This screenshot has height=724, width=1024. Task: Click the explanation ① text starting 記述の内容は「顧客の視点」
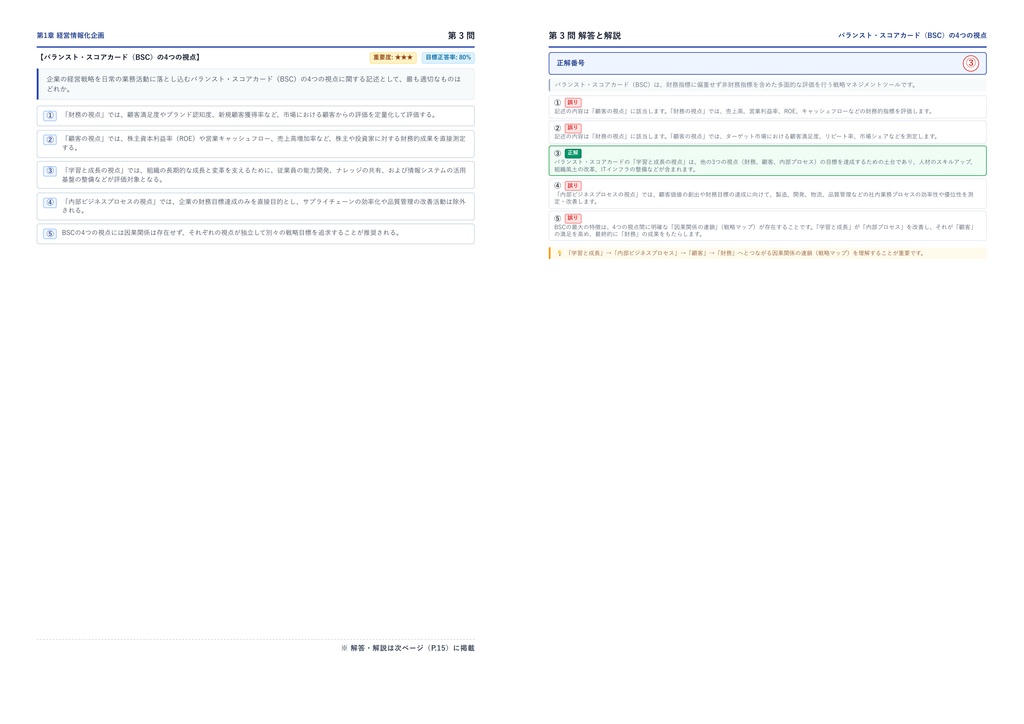(744, 112)
